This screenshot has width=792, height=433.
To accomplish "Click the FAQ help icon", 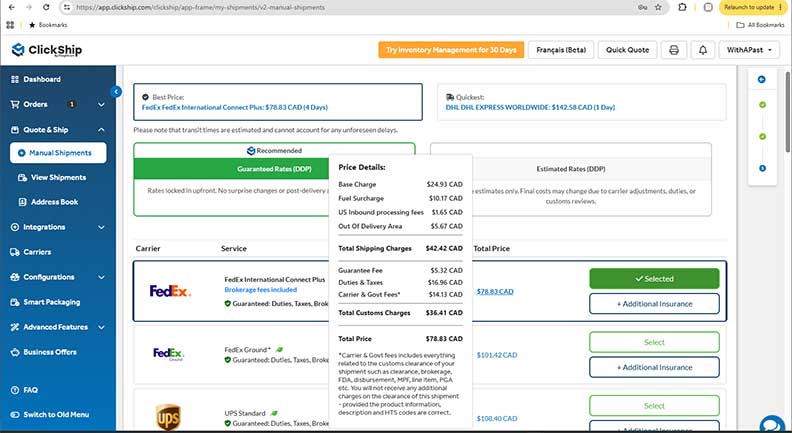I will (15, 390).
